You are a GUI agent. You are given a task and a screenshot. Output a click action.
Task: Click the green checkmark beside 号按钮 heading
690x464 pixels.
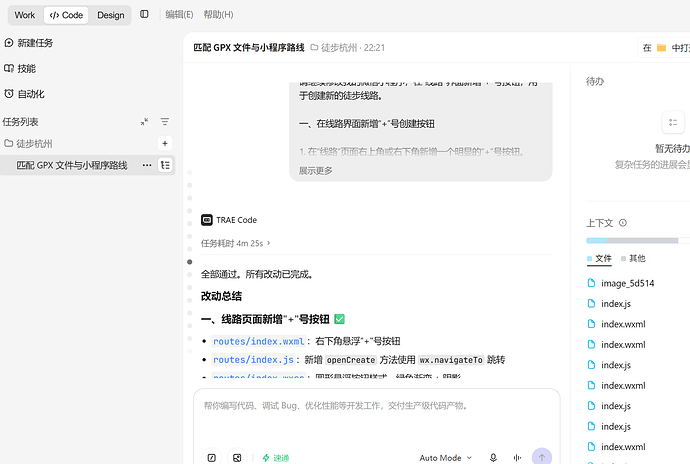[x=339, y=319]
